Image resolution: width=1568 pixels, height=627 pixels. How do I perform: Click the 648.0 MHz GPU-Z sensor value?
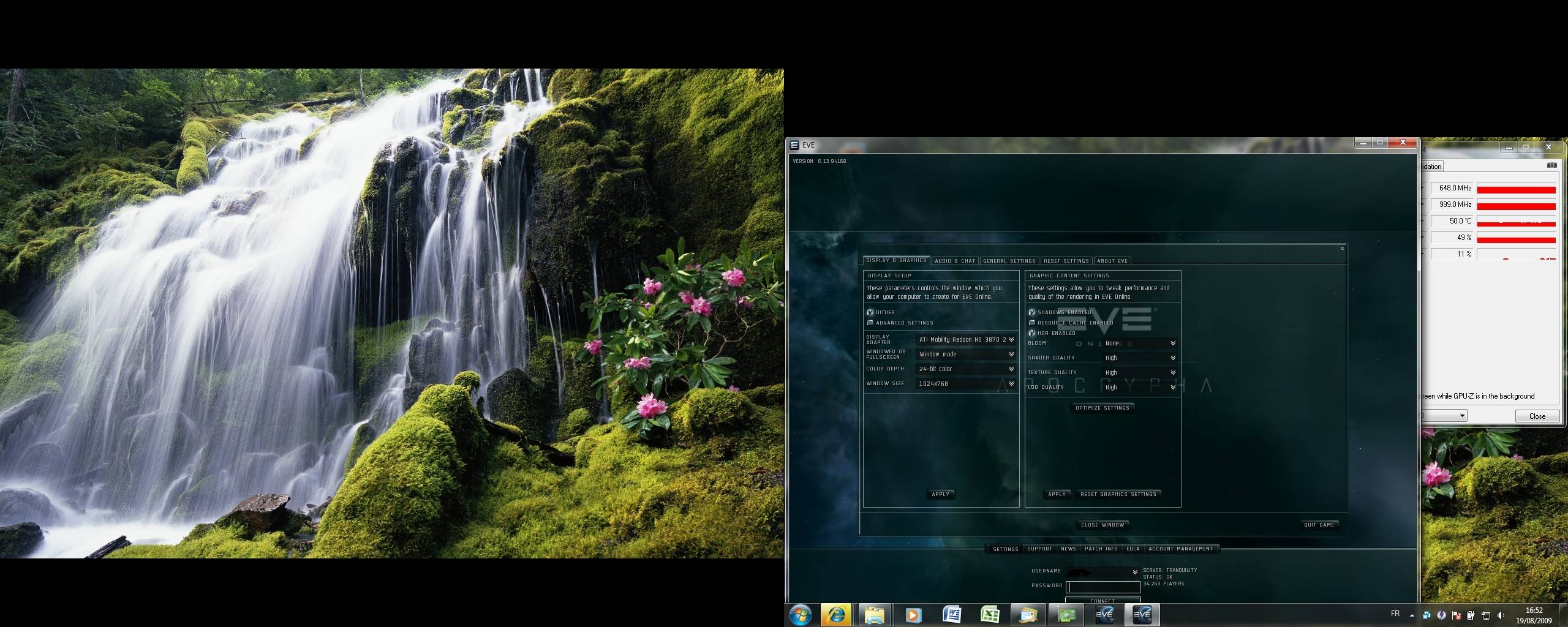pyautogui.click(x=1453, y=188)
